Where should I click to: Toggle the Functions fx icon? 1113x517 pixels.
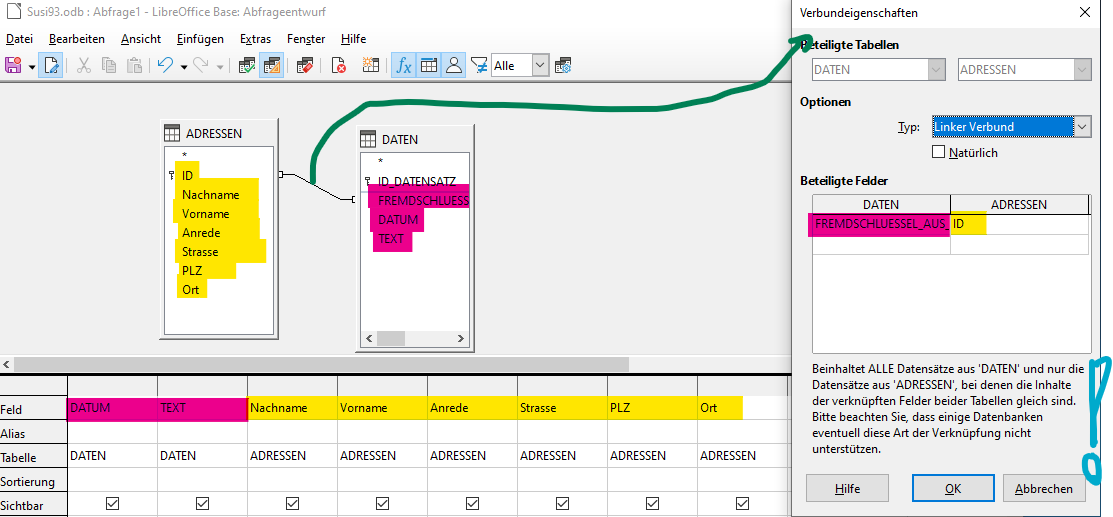(404, 66)
